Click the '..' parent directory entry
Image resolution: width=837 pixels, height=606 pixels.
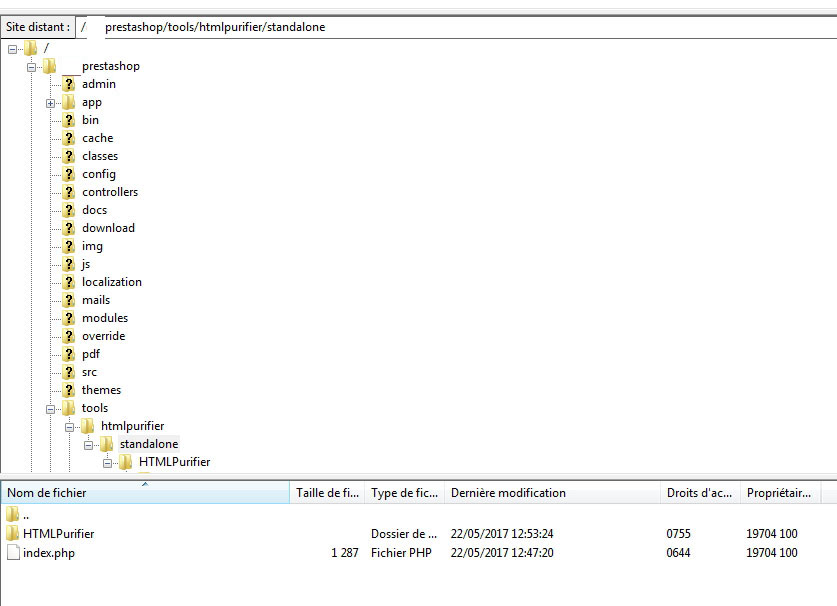click(26, 515)
